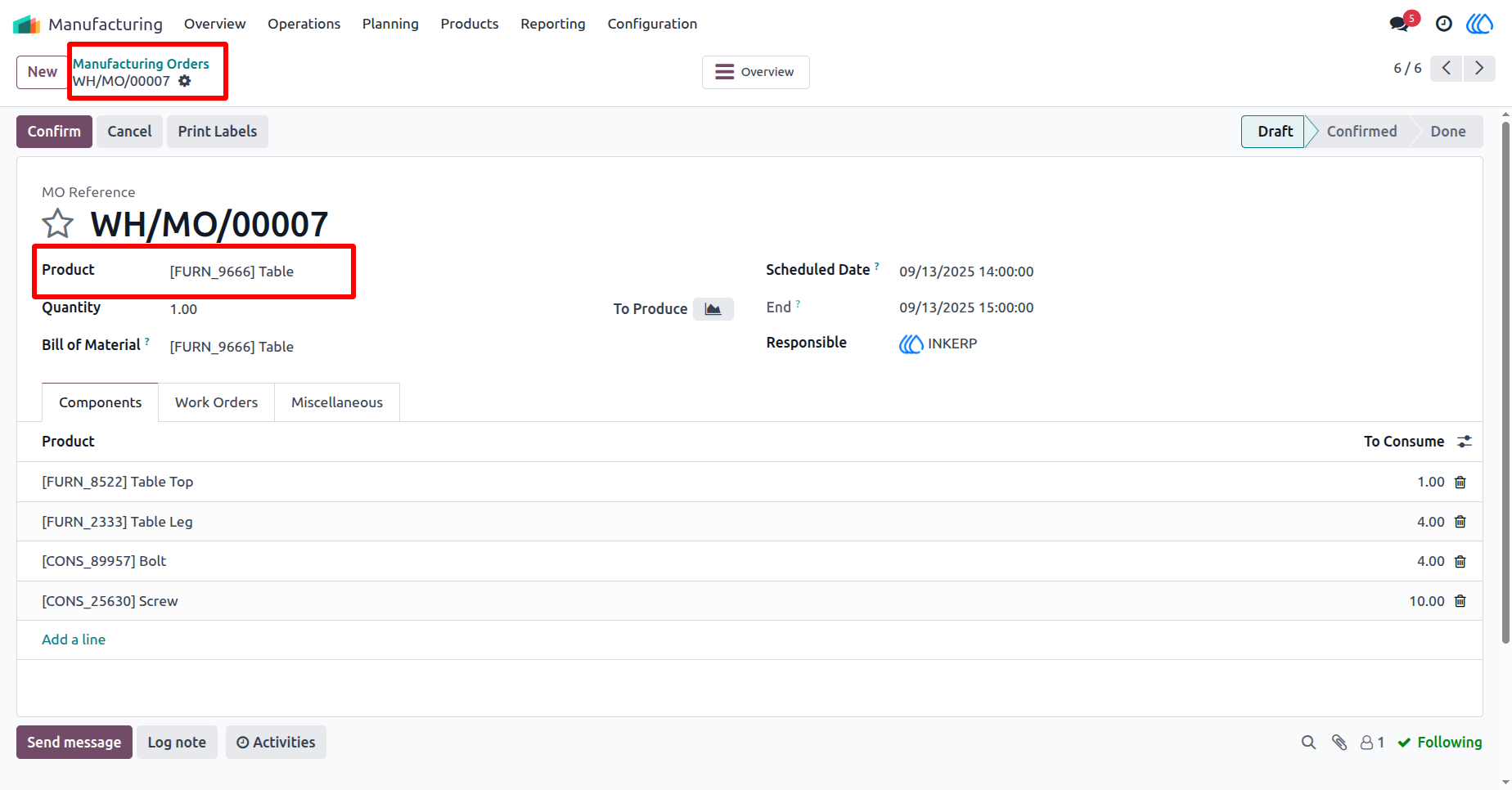Open the Planning menu
Viewport: 1512px width, 790px height.
coord(390,24)
